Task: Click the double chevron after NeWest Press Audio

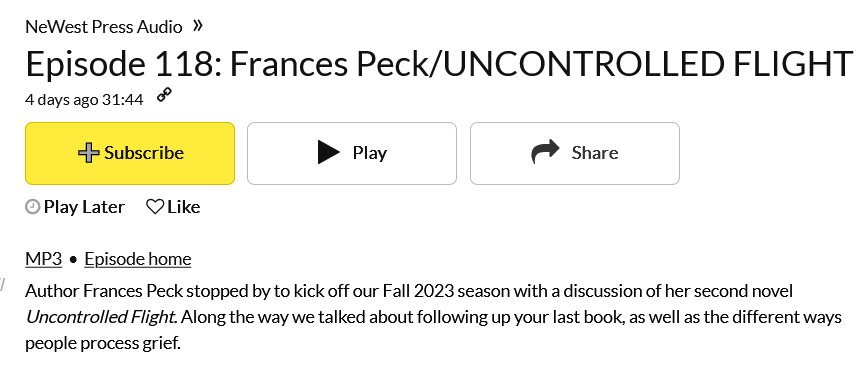Action: pyautogui.click(x=198, y=25)
